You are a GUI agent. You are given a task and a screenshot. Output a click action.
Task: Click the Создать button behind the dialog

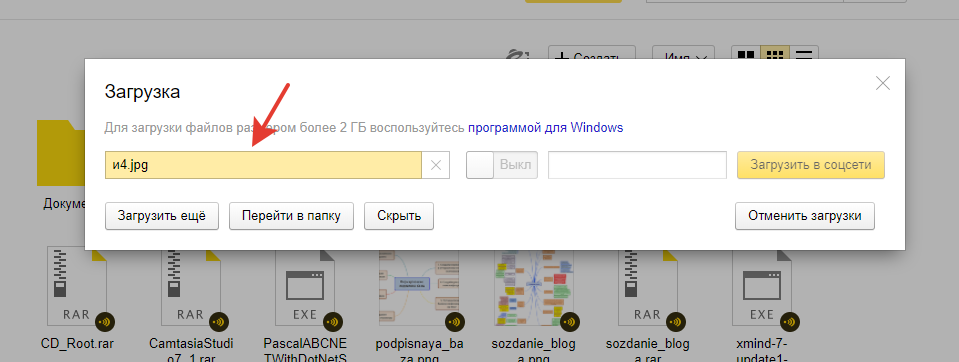[592, 53]
